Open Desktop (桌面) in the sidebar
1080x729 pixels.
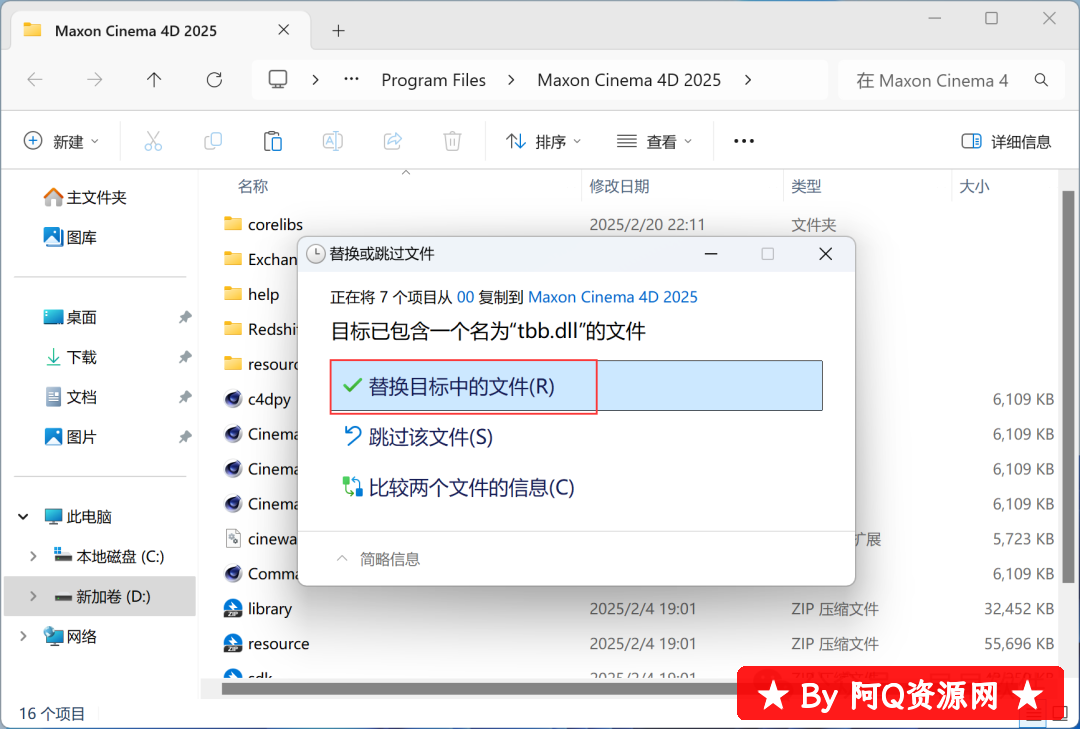pos(70,318)
